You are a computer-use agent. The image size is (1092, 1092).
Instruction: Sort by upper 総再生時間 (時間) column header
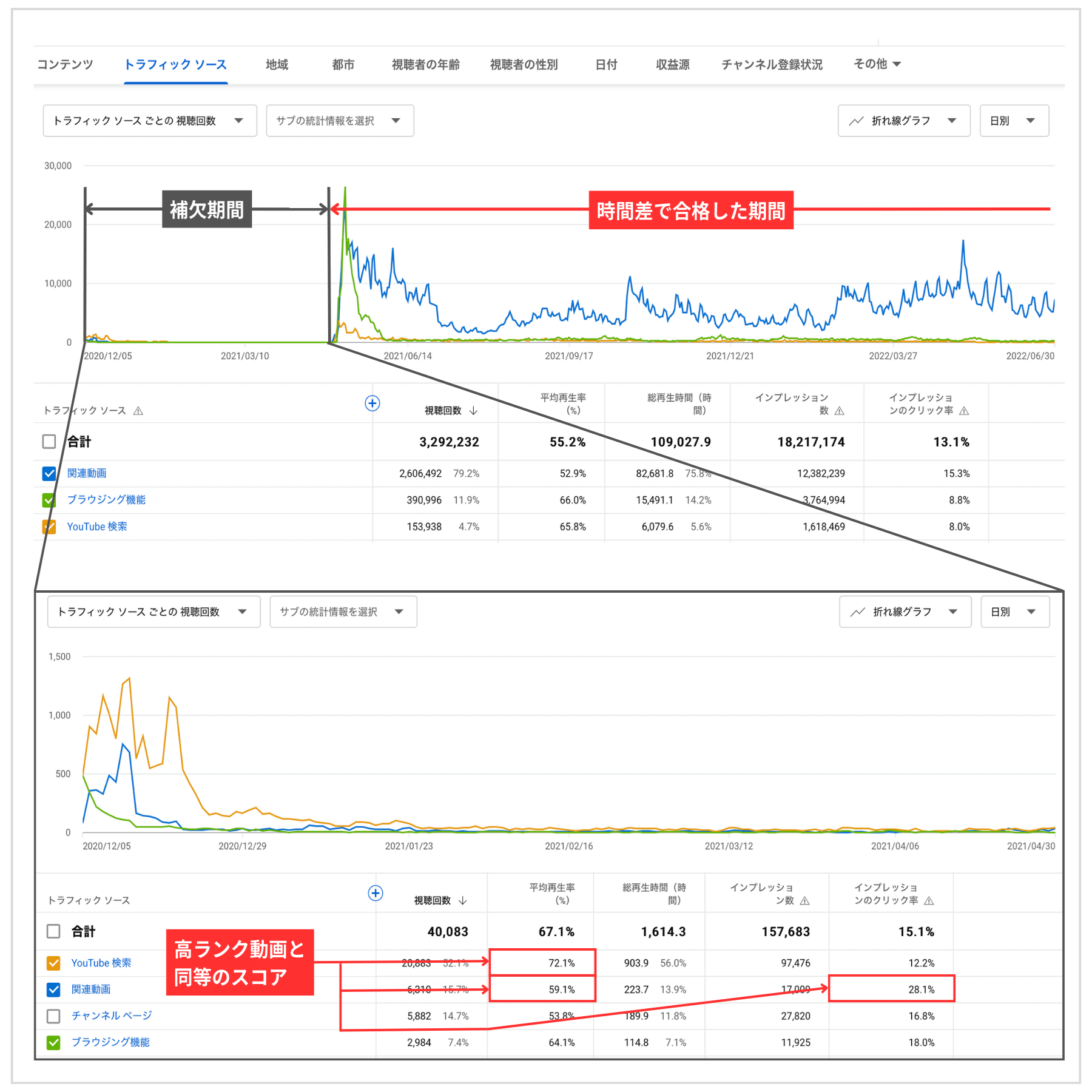coord(679,404)
